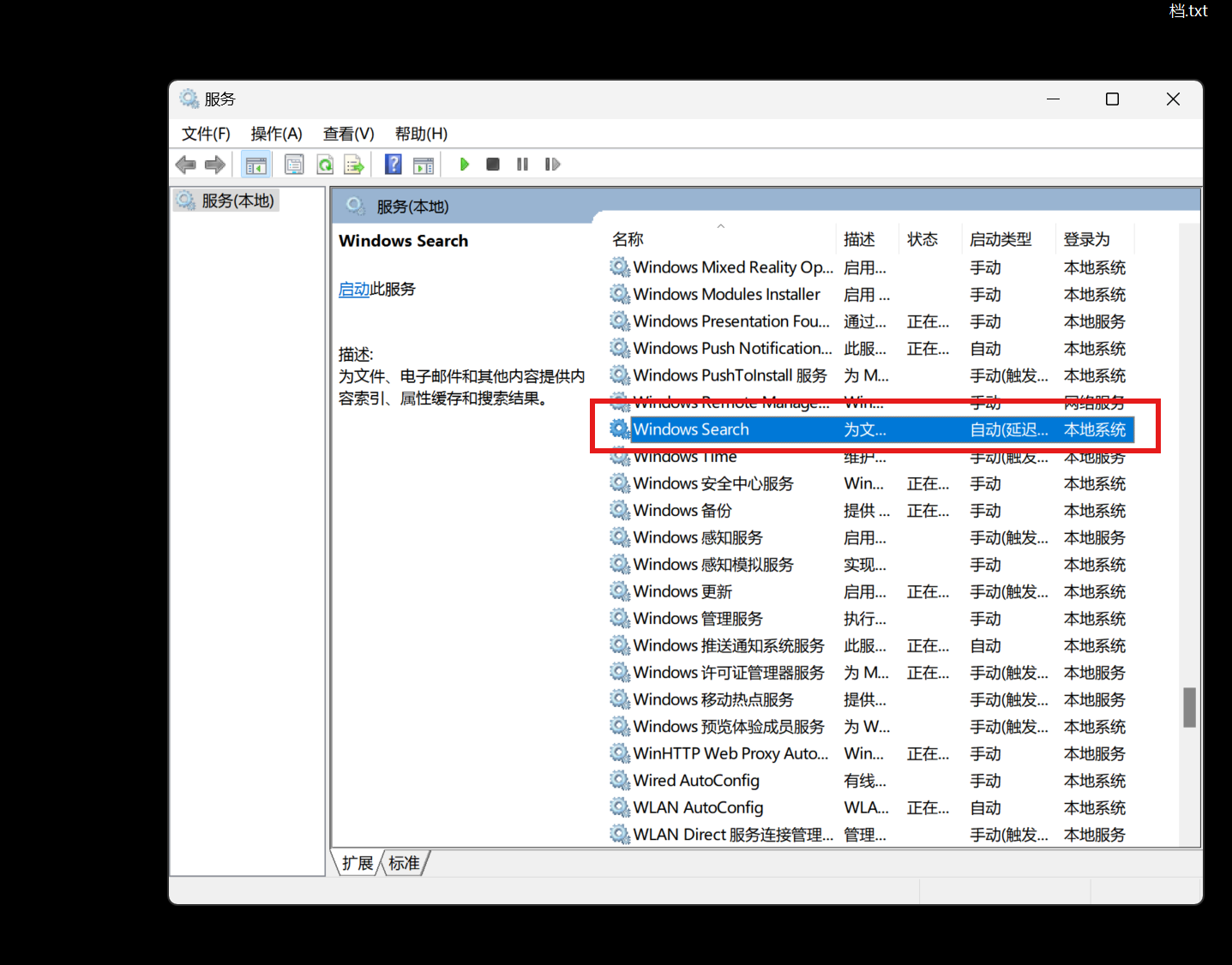This screenshot has height=965, width=1232.
Task: Click the Stop Service square icon
Action: (x=493, y=165)
